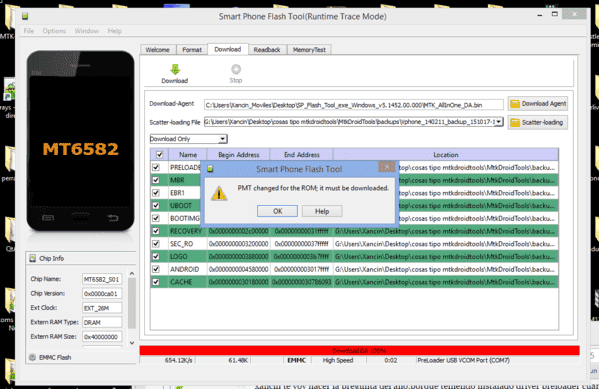Close the Smart Phone Flash Tool dialog
Screen dimensions: 599x389
coord(387,167)
